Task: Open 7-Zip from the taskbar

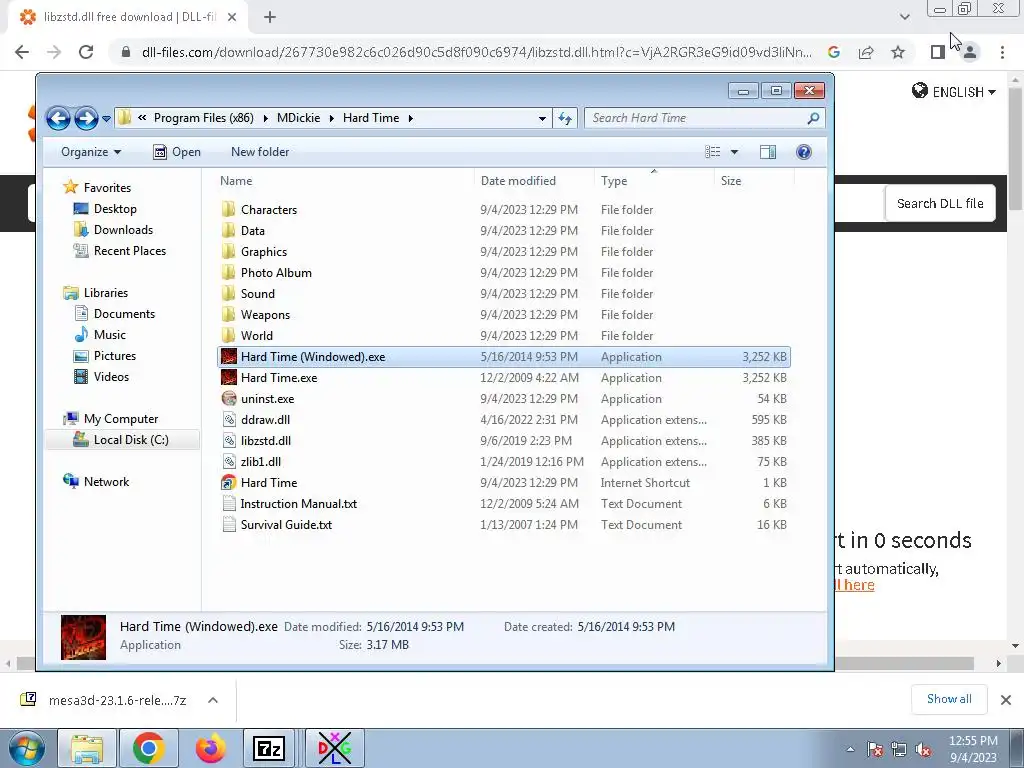Action: click(x=268, y=748)
